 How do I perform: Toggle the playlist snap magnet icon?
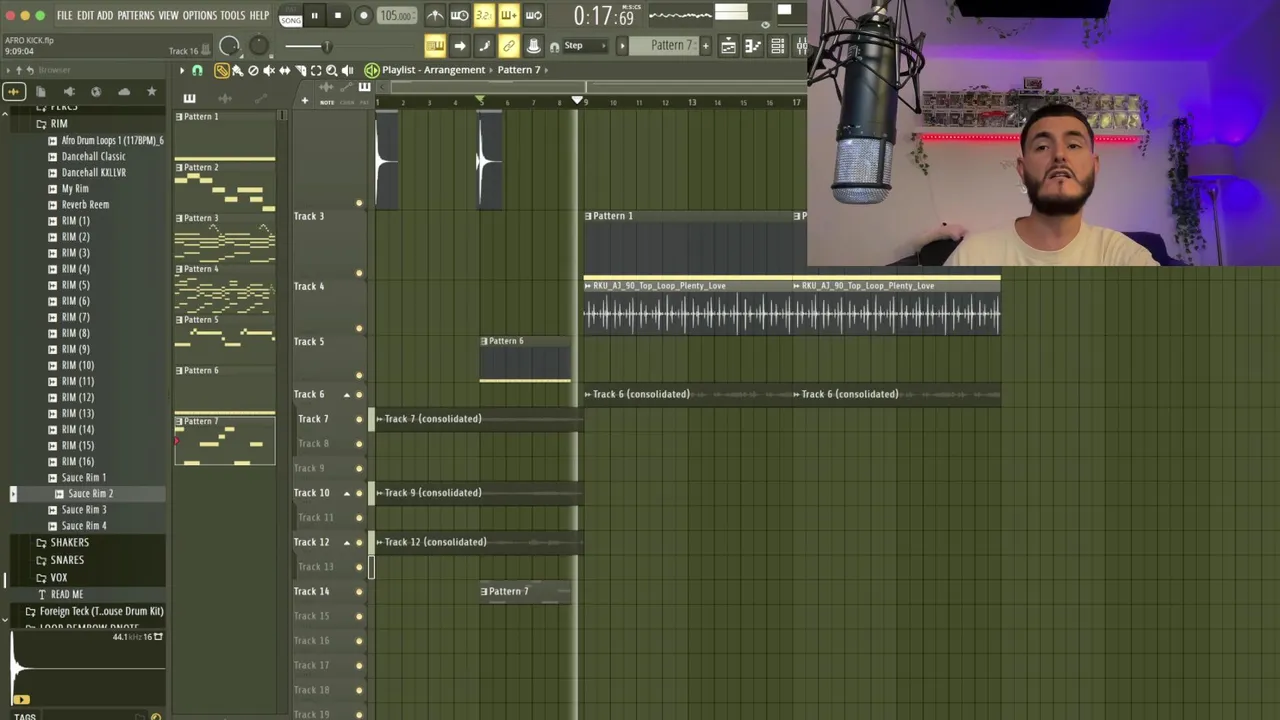coord(197,70)
